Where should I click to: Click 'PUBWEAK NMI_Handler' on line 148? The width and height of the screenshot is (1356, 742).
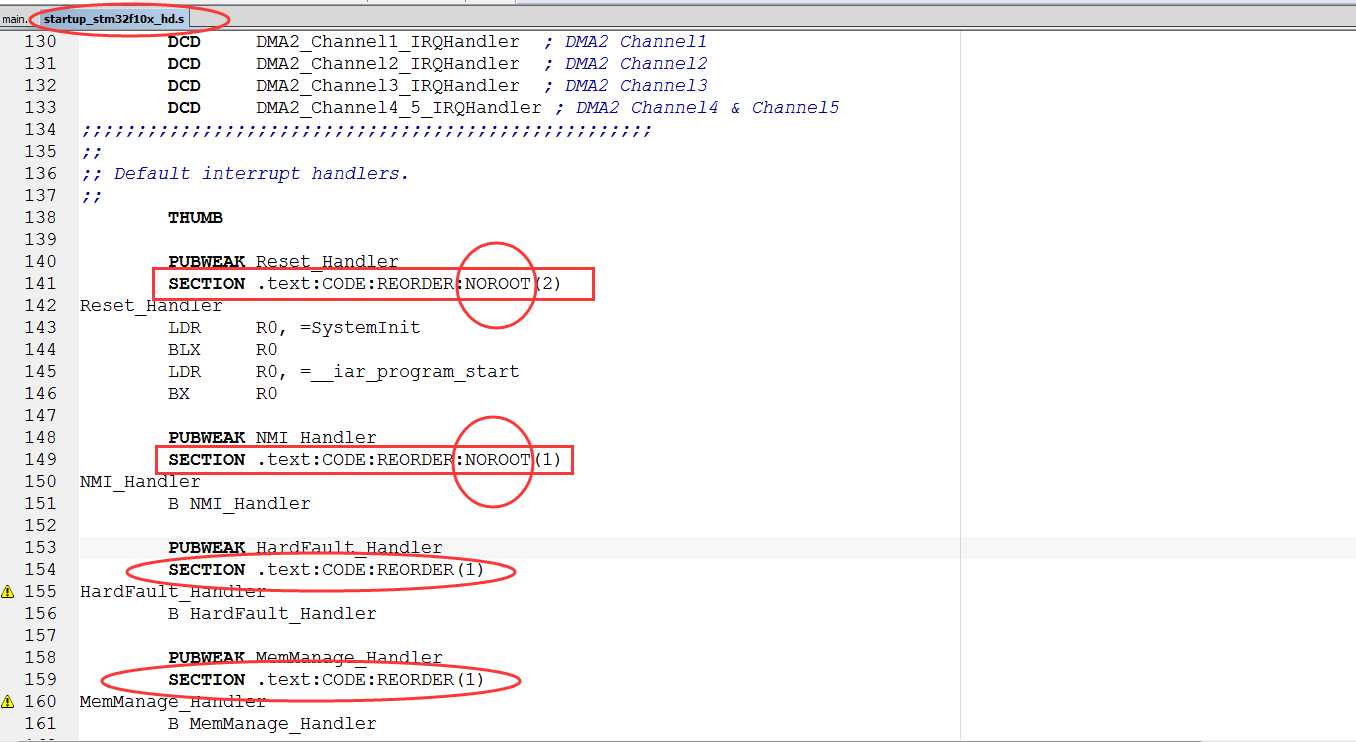click(x=272, y=438)
